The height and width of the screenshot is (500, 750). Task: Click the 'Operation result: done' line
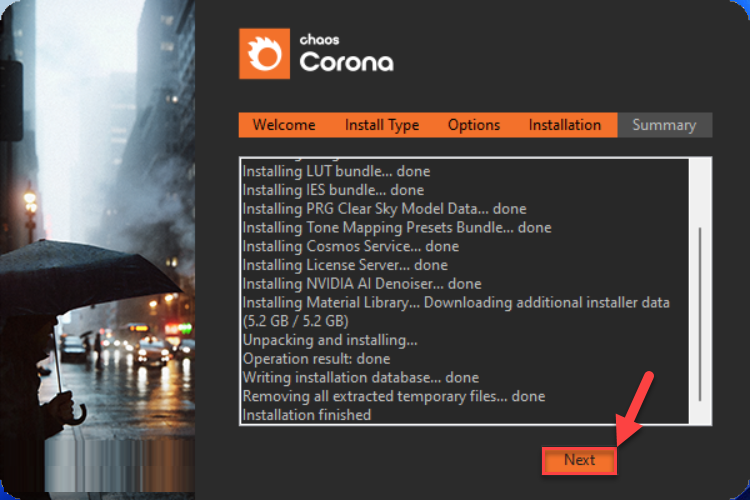[316, 359]
